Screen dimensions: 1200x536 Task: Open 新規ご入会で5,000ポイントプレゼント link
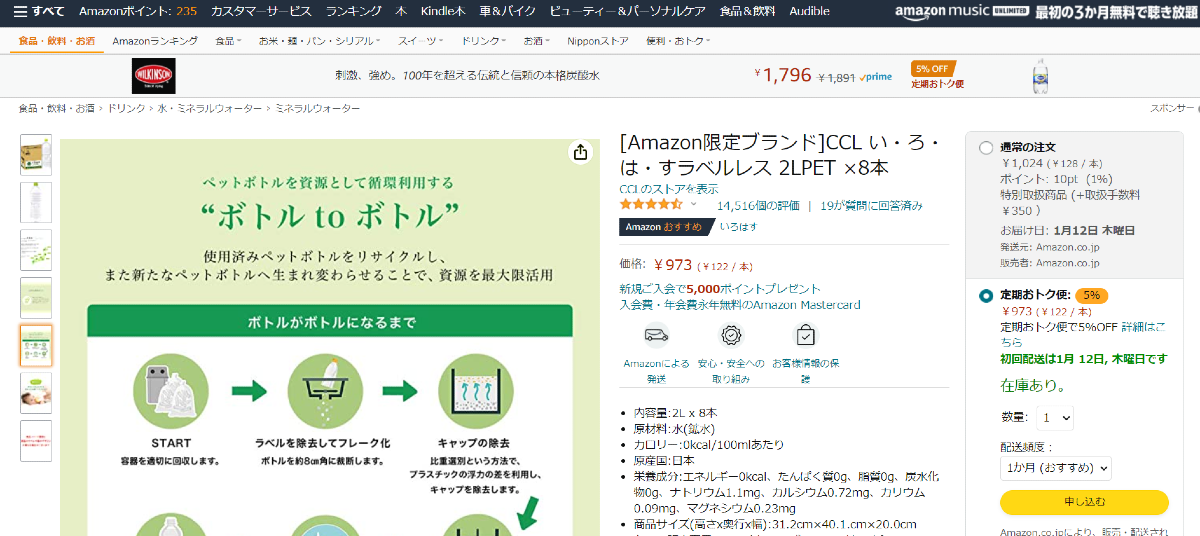[x=719, y=289]
